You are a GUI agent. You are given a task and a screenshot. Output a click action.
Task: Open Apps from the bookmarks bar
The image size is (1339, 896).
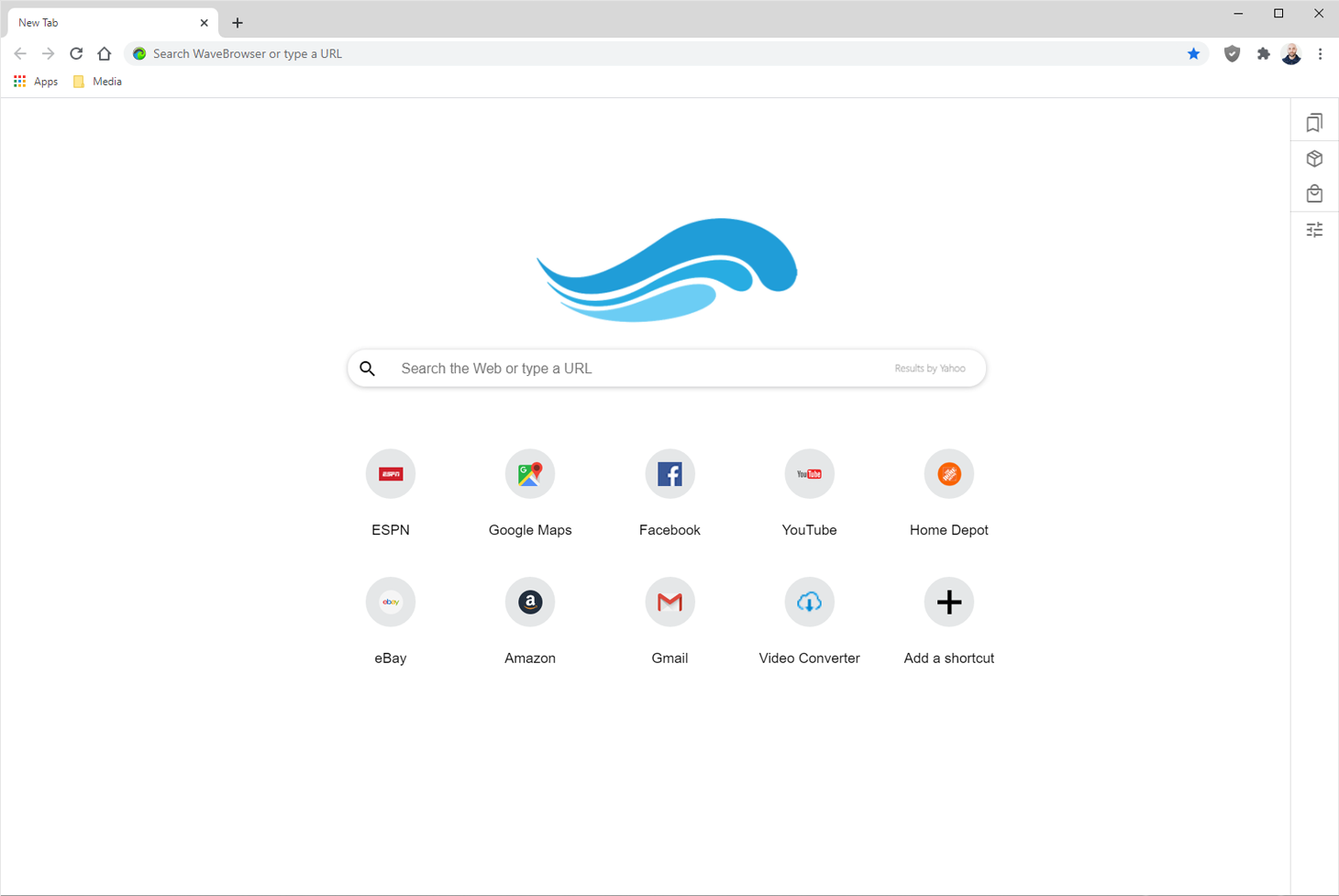pos(36,82)
